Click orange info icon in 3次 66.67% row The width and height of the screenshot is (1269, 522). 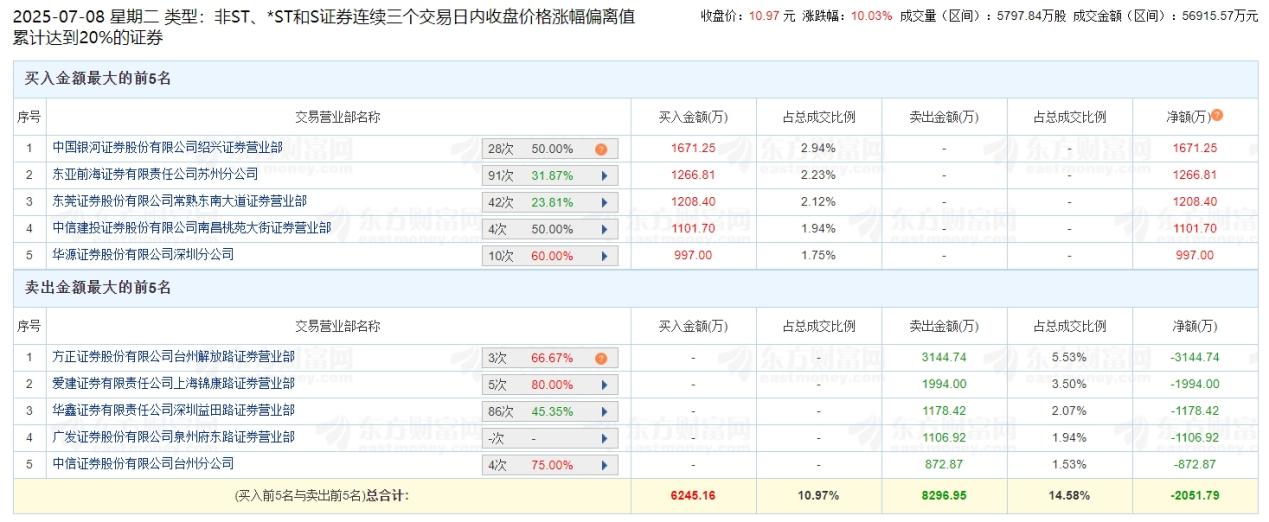[601, 358]
